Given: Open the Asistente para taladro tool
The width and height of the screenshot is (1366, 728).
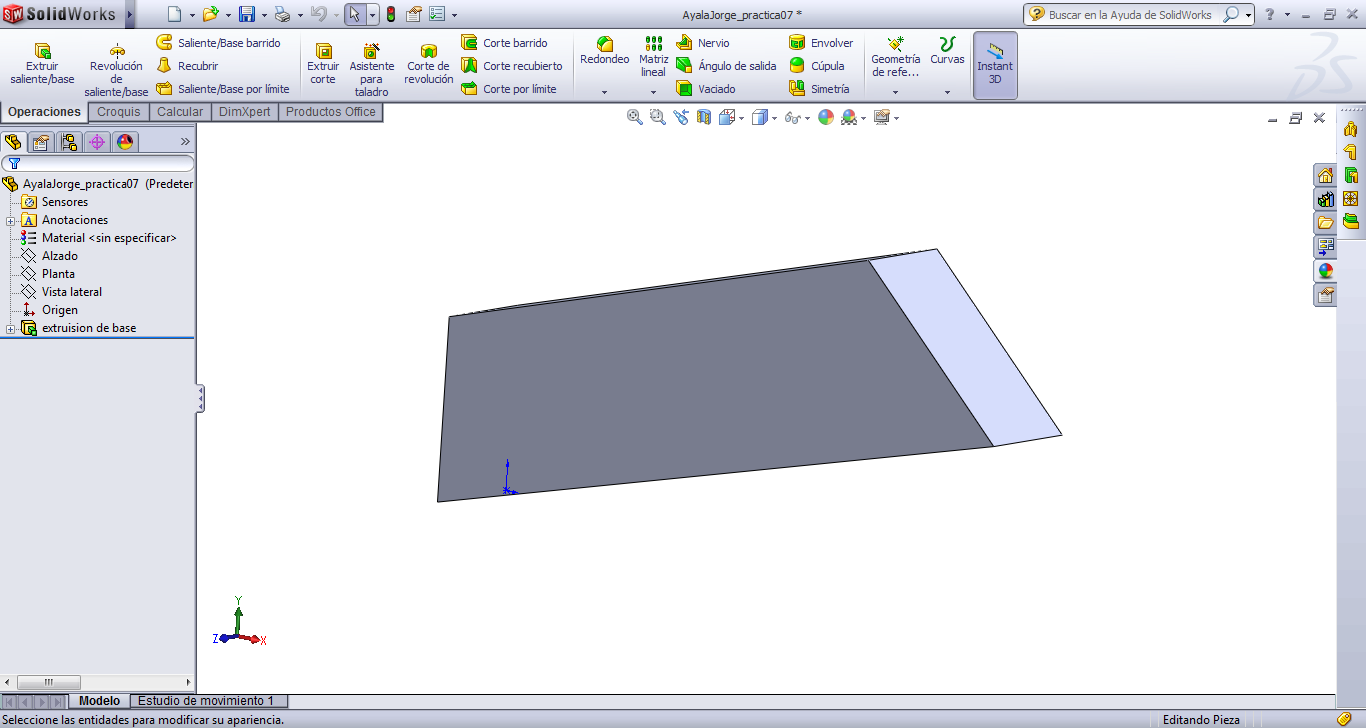Looking at the screenshot, I should tap(371, 65).
